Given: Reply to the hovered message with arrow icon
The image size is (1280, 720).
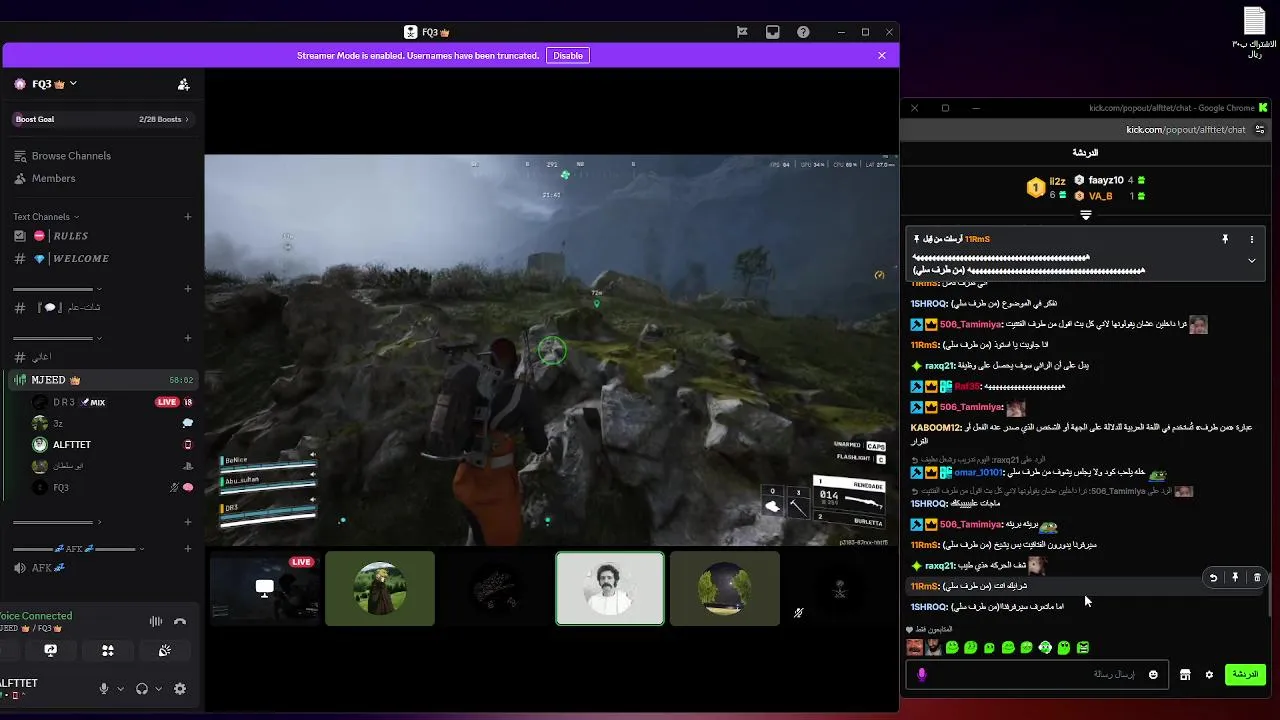Looking at the screenshot, I should (x=1213, y=577).
